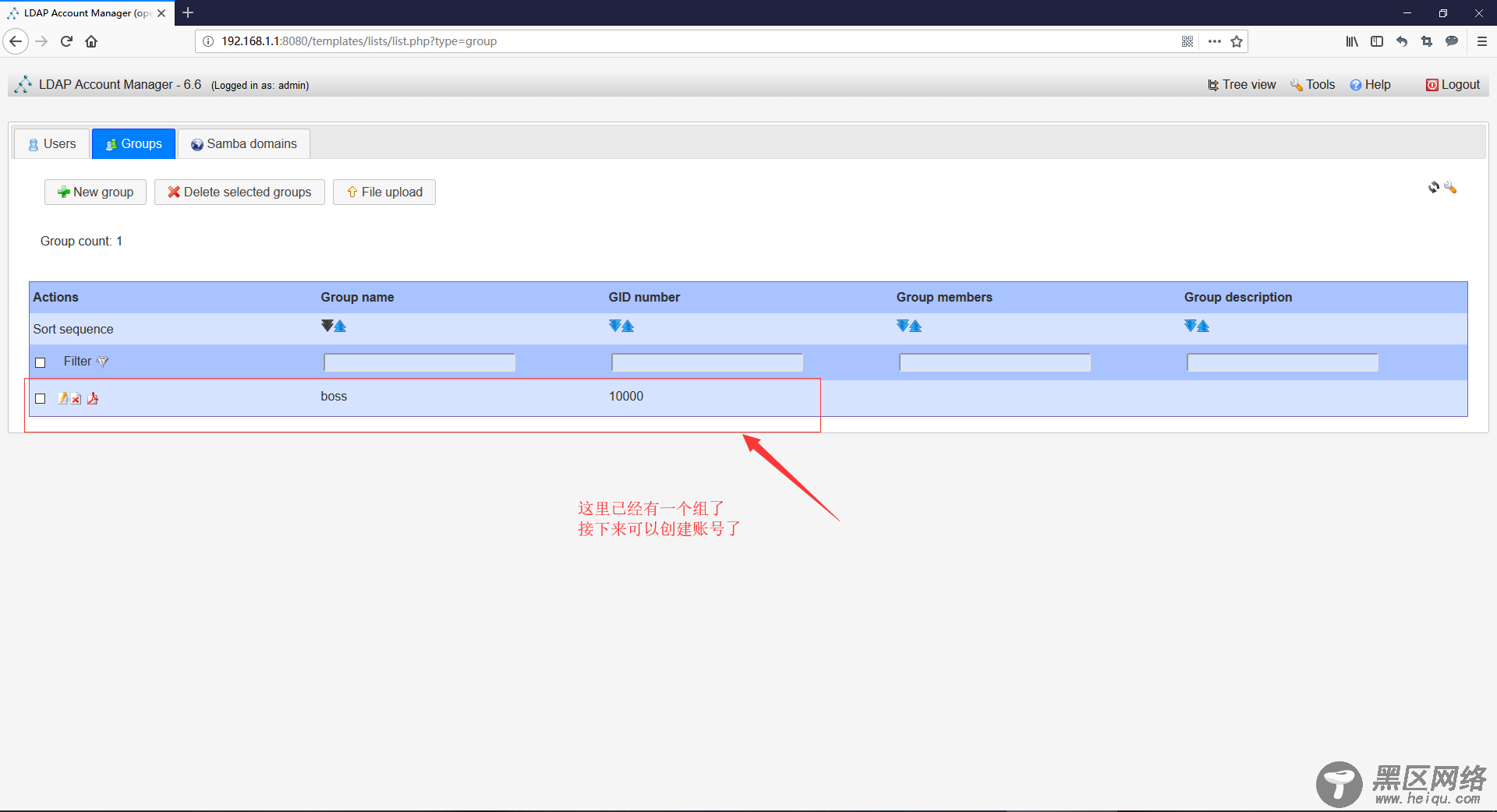Click the Filter funnel icon
Screen dimensions: 1497x812
coord(102,362)
